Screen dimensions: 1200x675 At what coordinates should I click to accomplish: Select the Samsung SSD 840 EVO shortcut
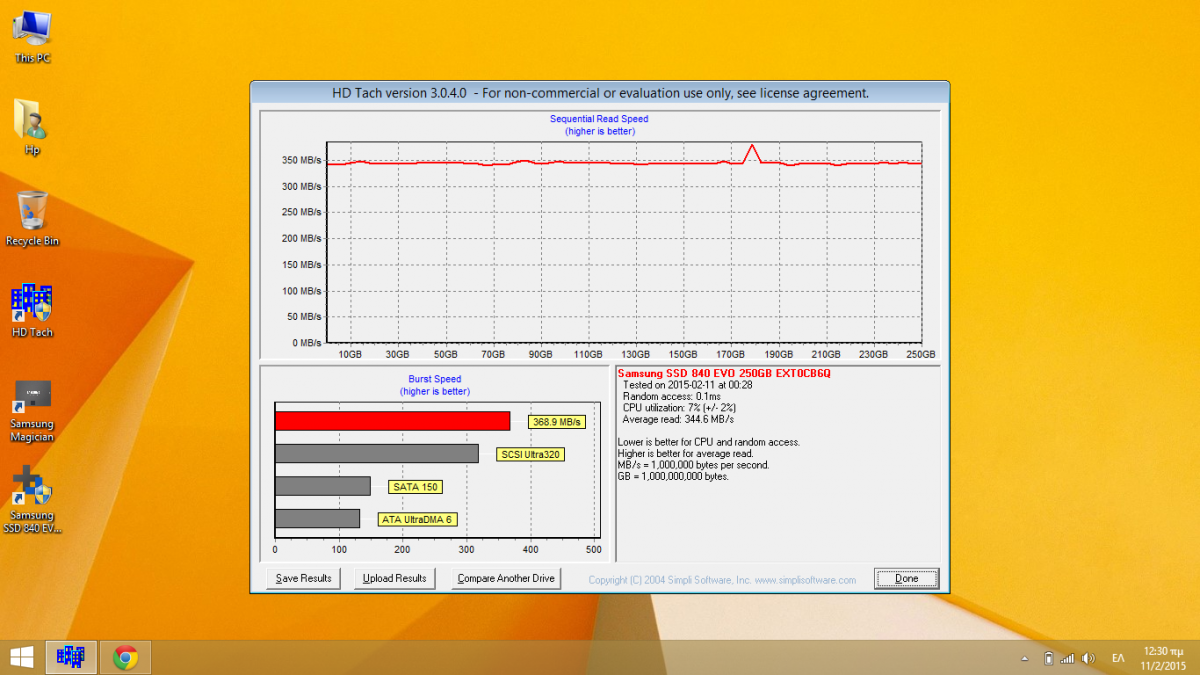tap(32, 500)
